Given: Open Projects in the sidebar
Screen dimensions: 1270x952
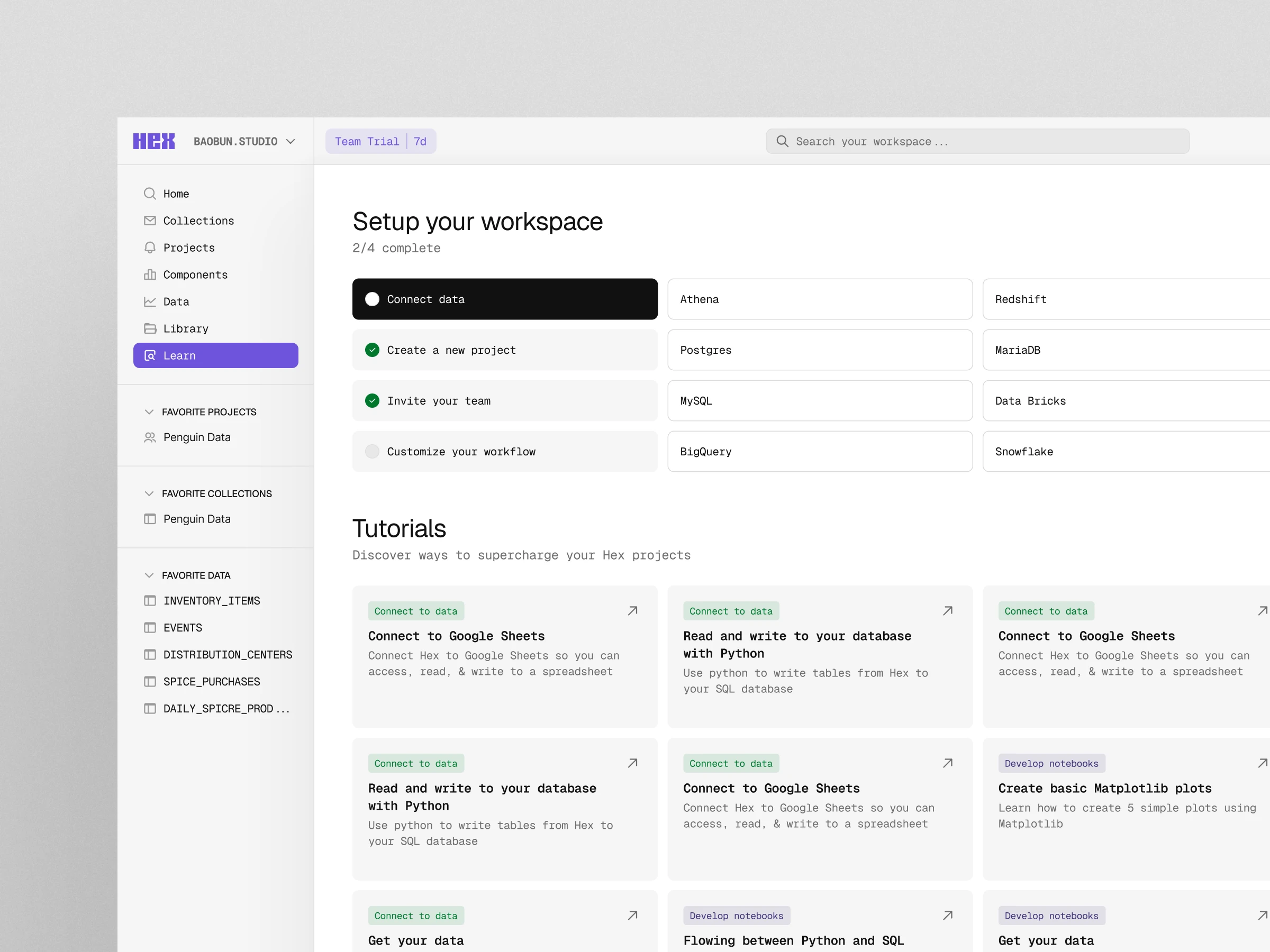Looking at the screenshot, I should point(216,248).
